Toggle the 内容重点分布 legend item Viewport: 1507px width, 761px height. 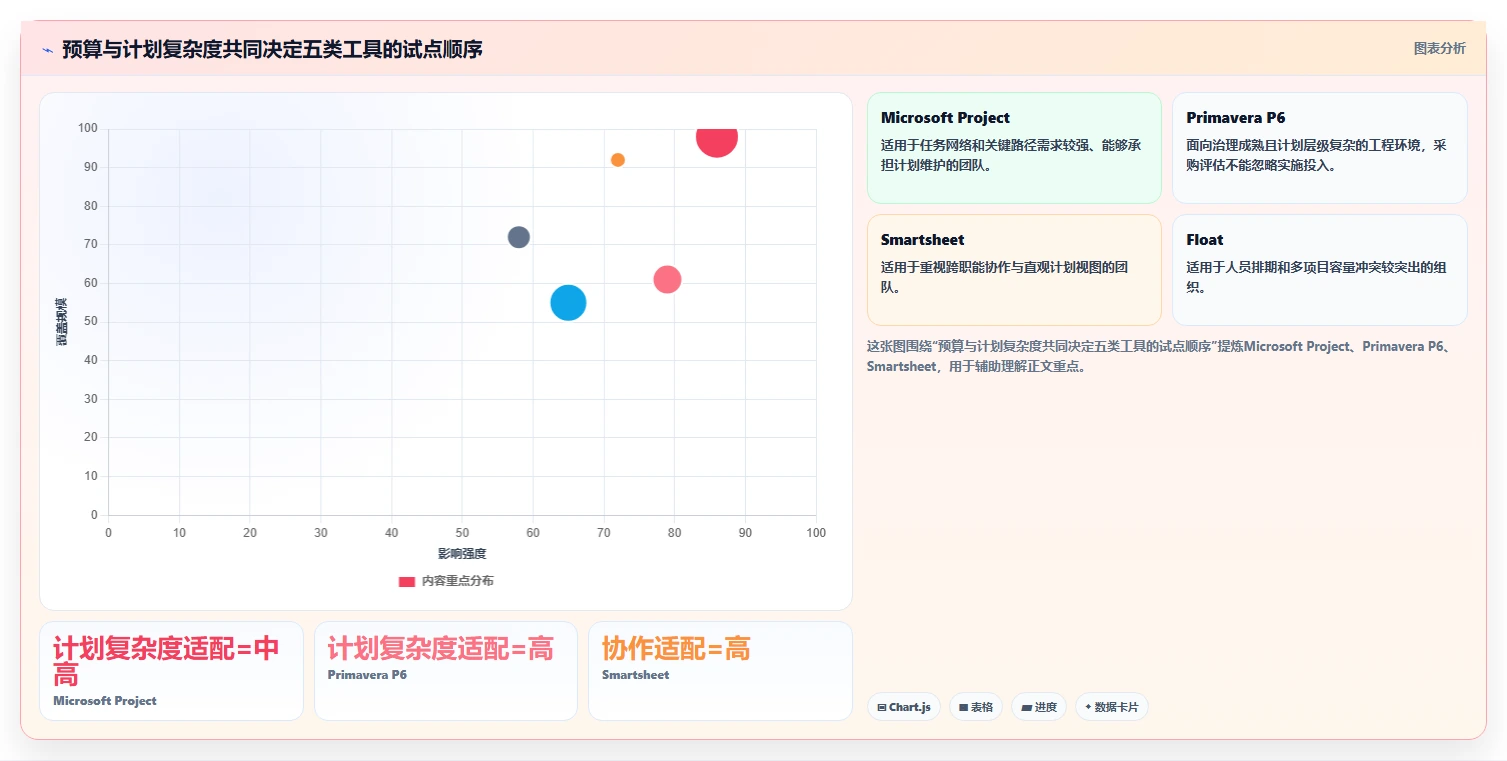pyautogui.click(x=446, y=581)
